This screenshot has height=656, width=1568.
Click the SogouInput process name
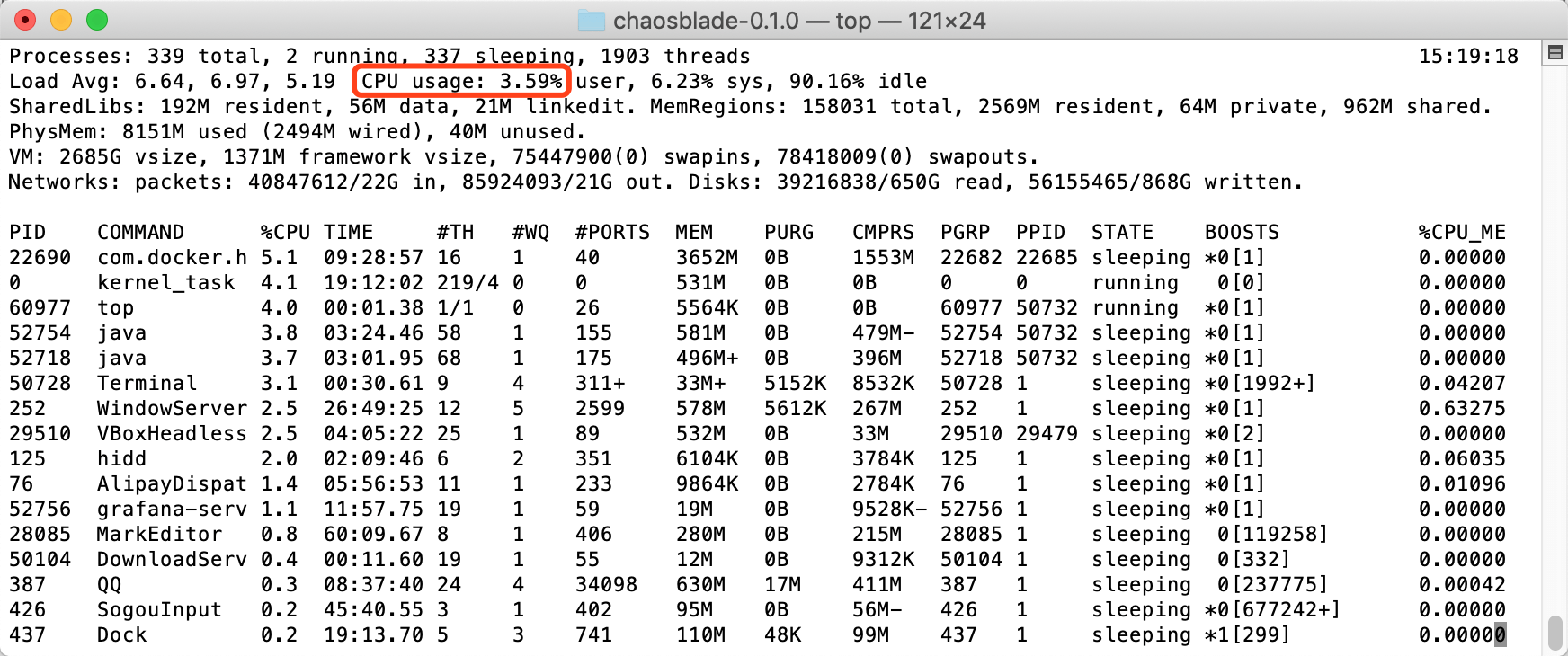click(159, 610)
